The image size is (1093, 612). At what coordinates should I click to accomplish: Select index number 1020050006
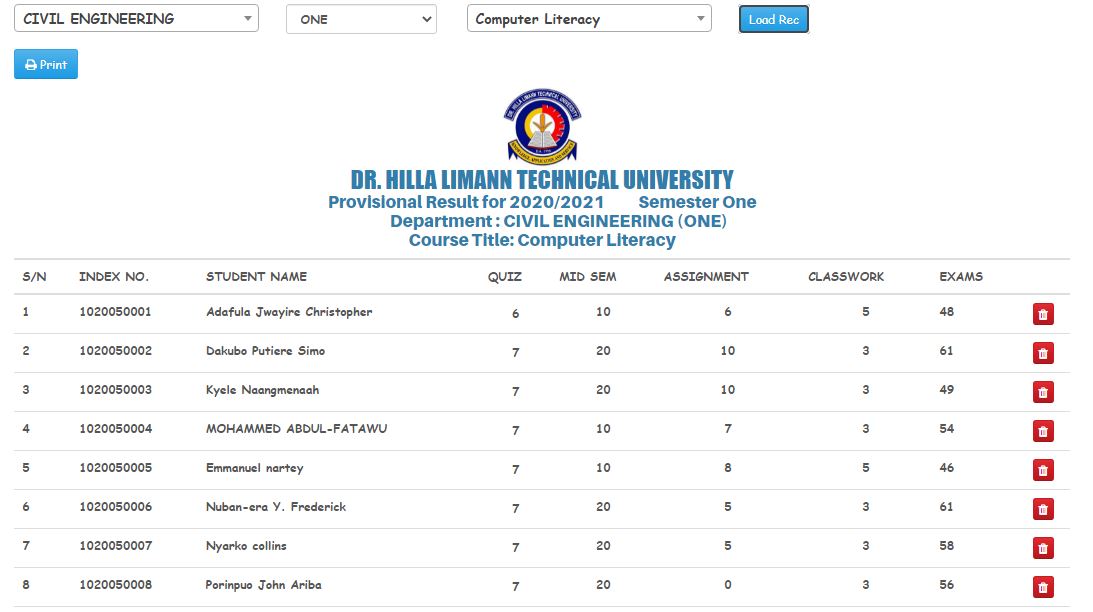tap(115, 507)
